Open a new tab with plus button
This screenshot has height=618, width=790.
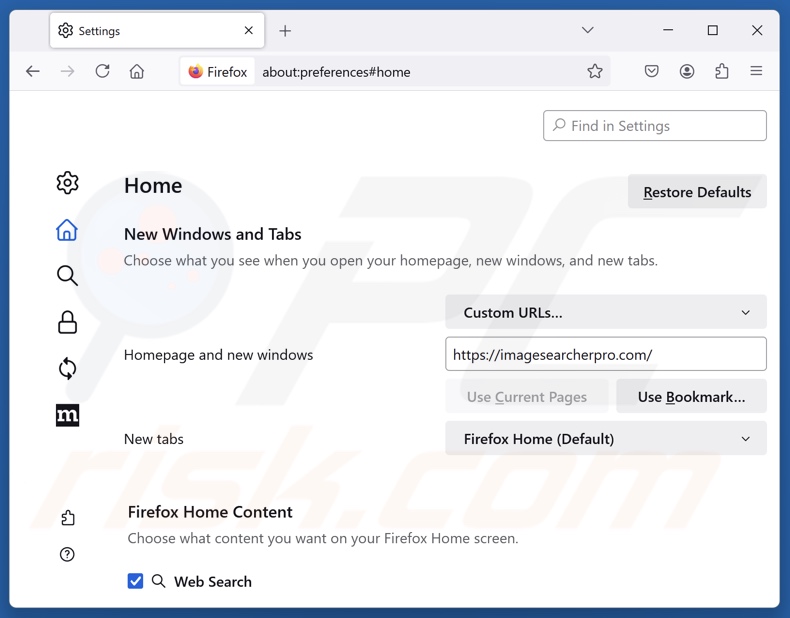285,31
